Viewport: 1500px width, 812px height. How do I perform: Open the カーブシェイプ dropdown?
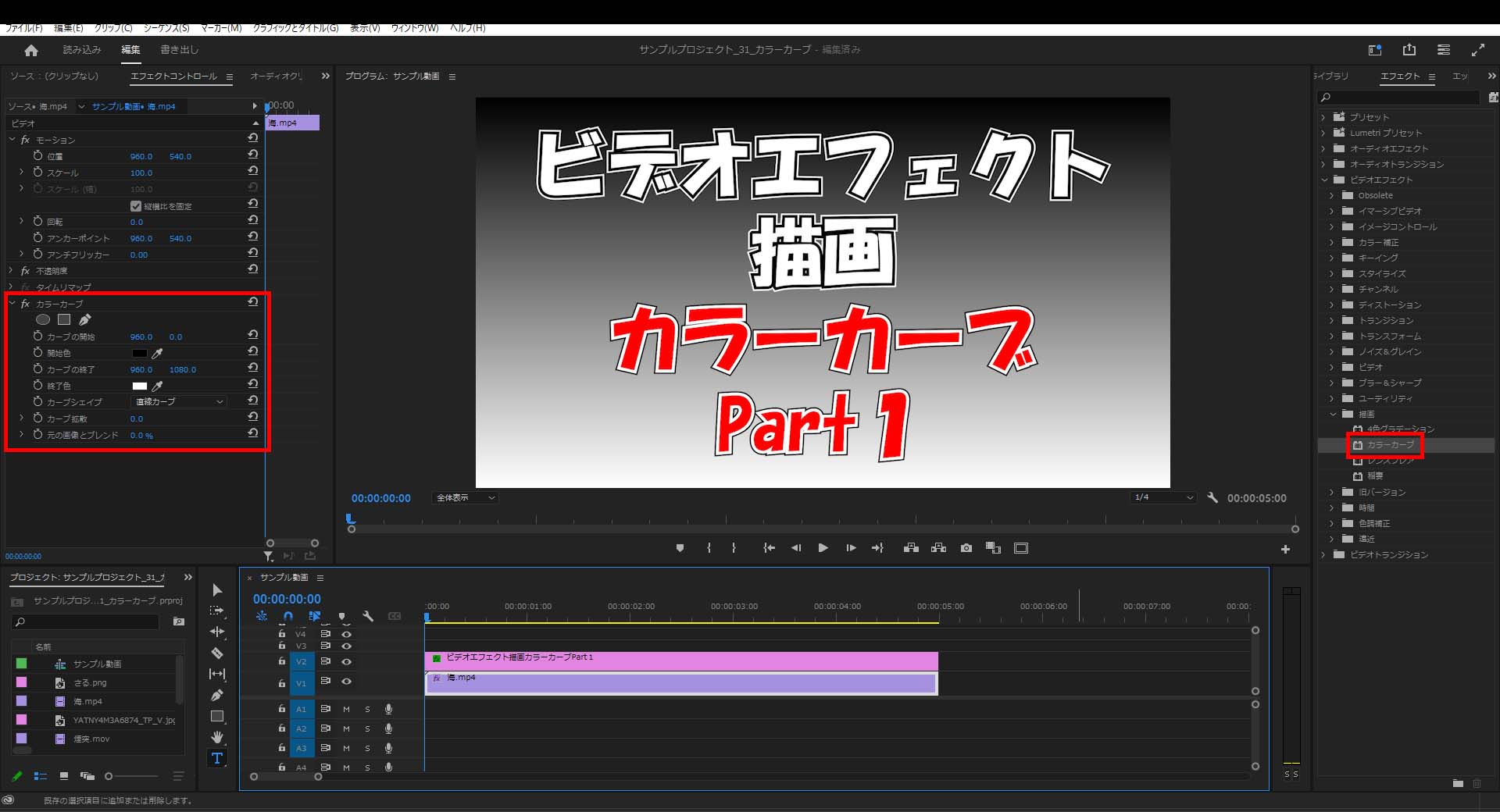coord(179,401)
